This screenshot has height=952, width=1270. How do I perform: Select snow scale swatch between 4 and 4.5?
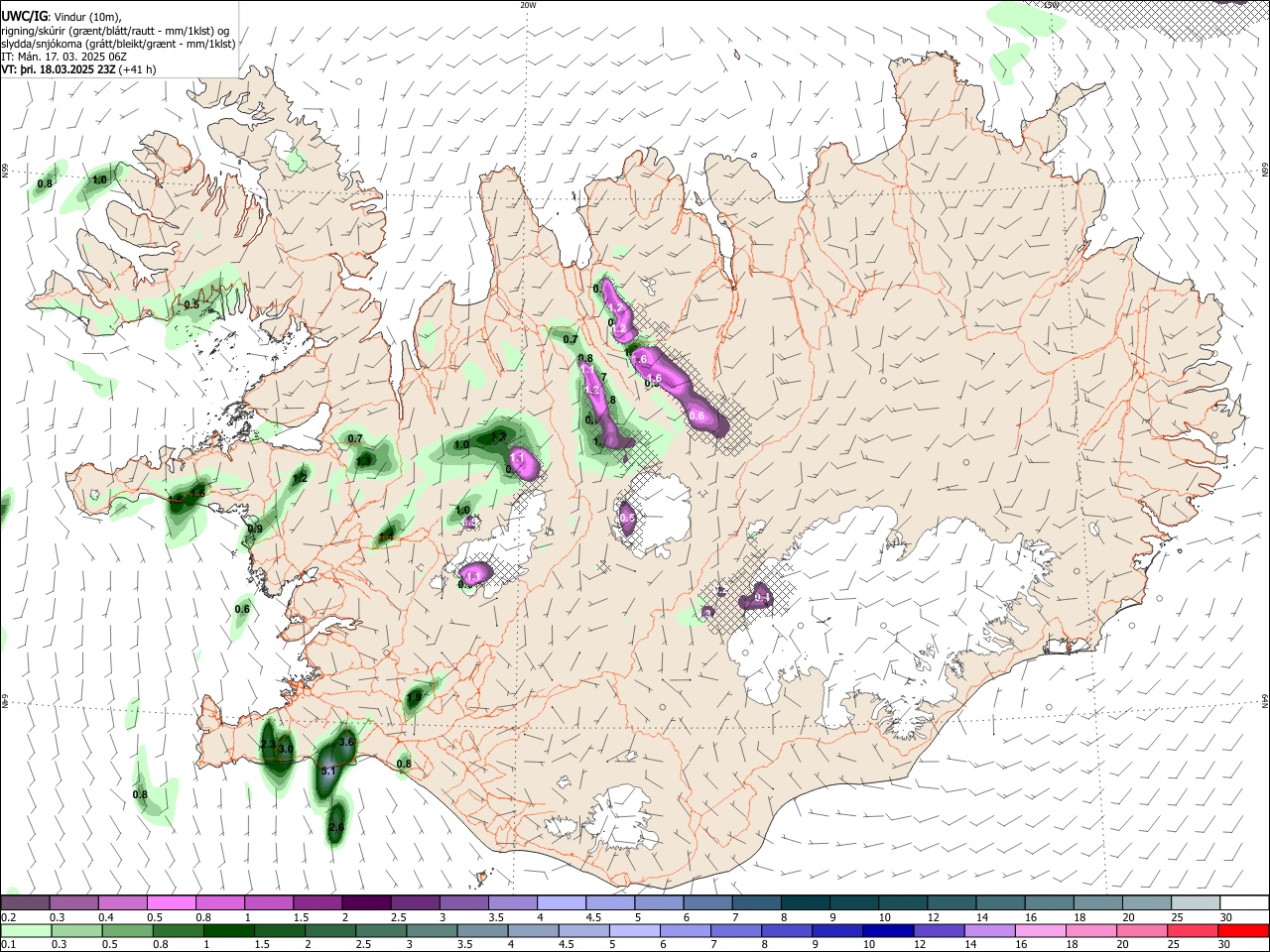562,903
